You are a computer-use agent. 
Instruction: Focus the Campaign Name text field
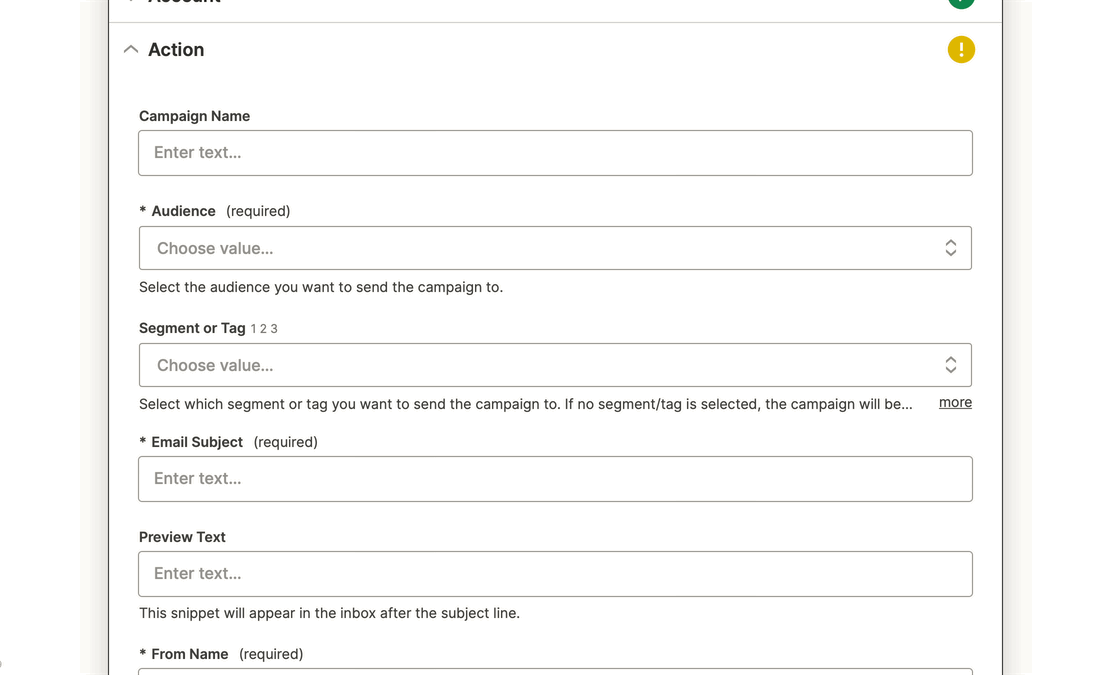click(555, 153)
